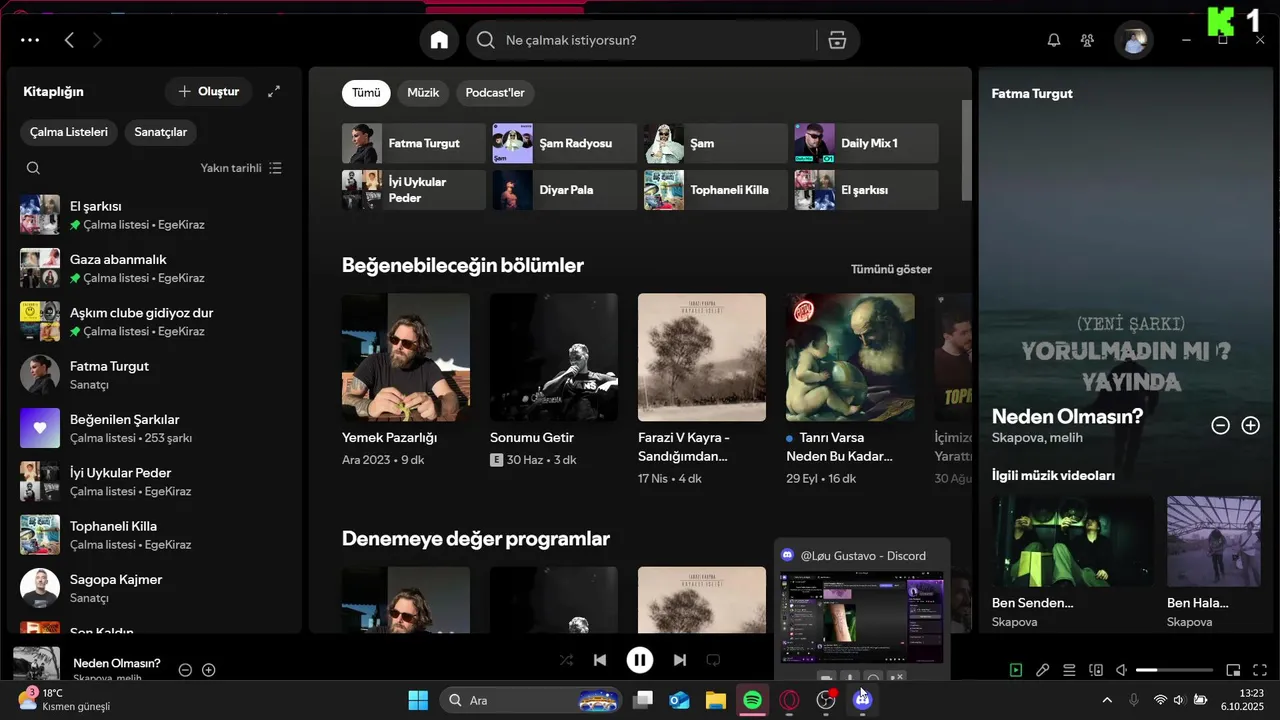This screenshot has height=720, width=1280.
Task: Adjust the volume slider
Action: [1174, 670]
